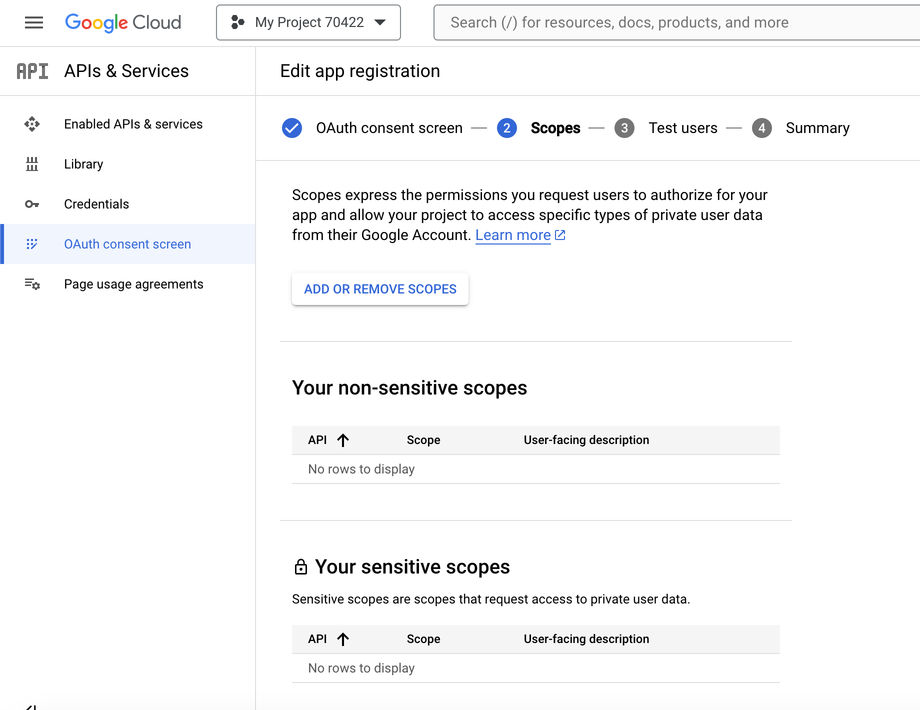Click the lock icon beside sensitive scopes
This screenshot has height=710, width=920.
300,567
